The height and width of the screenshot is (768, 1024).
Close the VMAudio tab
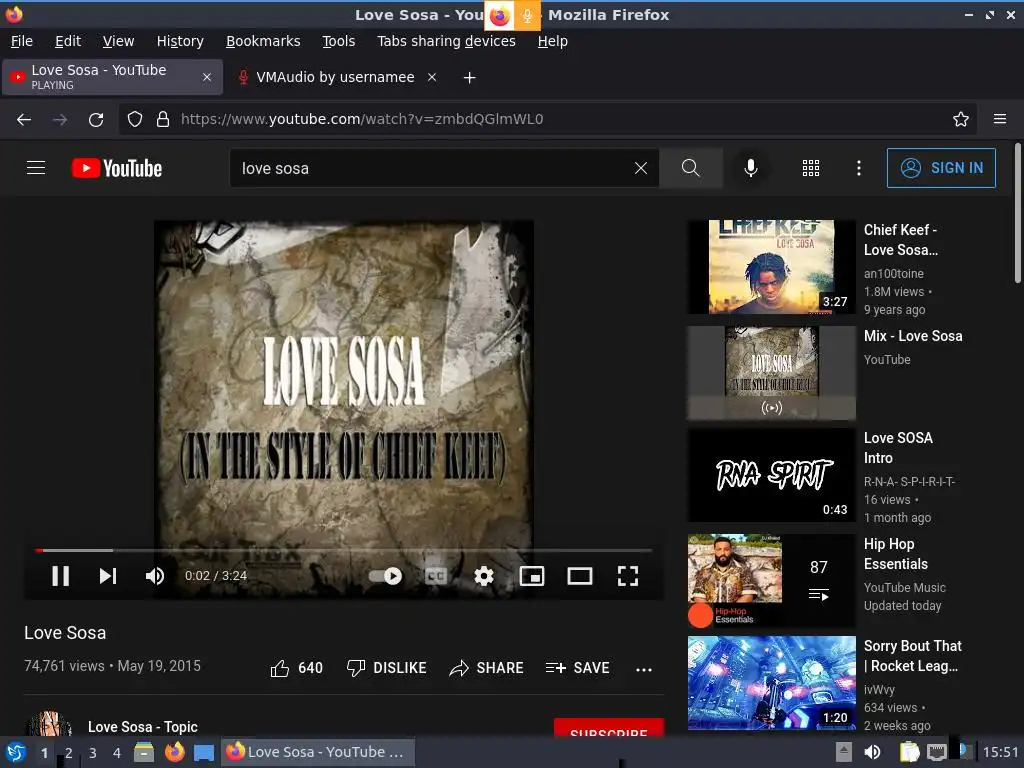coord(432,77)
